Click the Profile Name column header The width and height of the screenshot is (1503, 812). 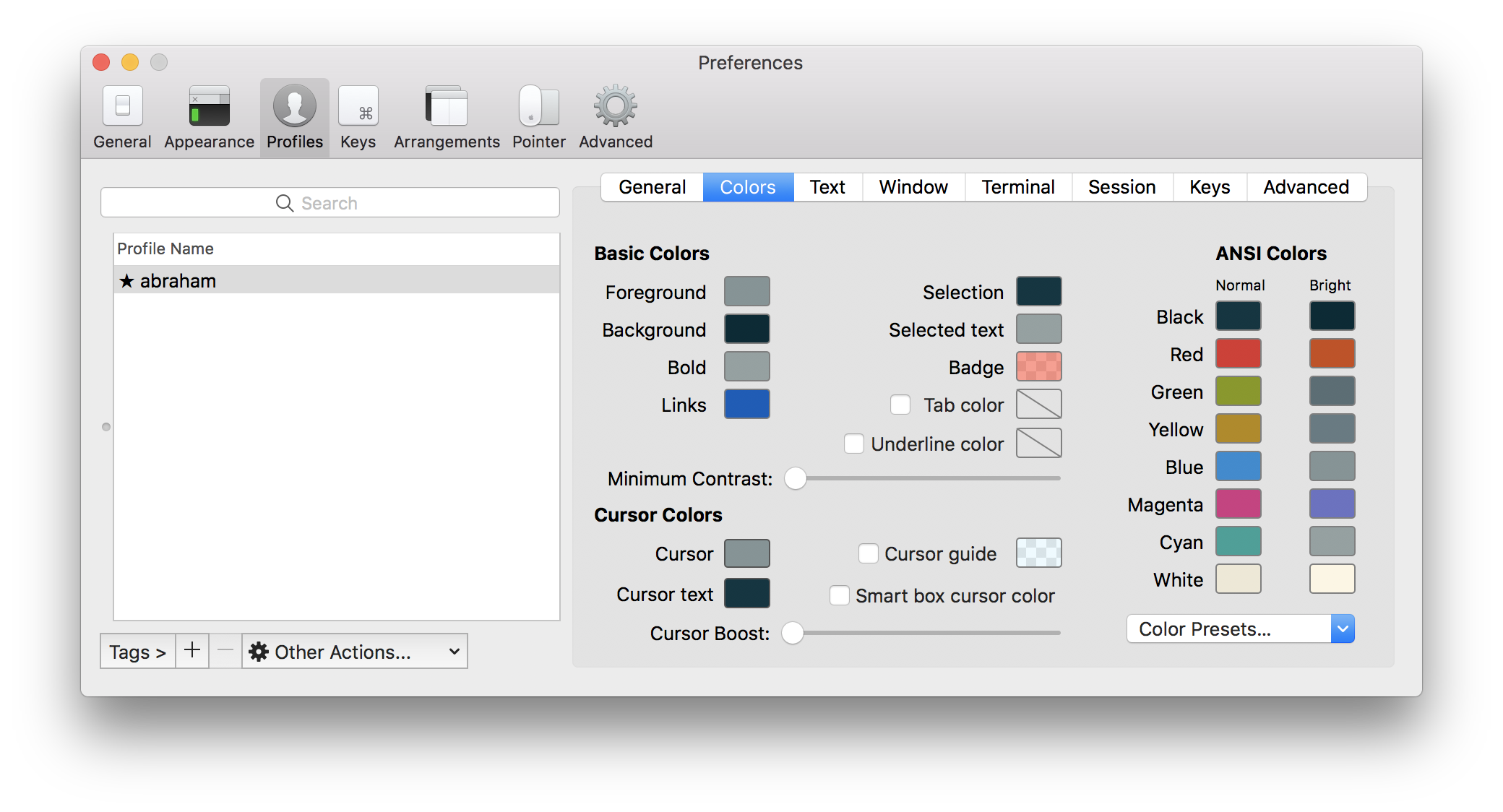pos(337,249)
